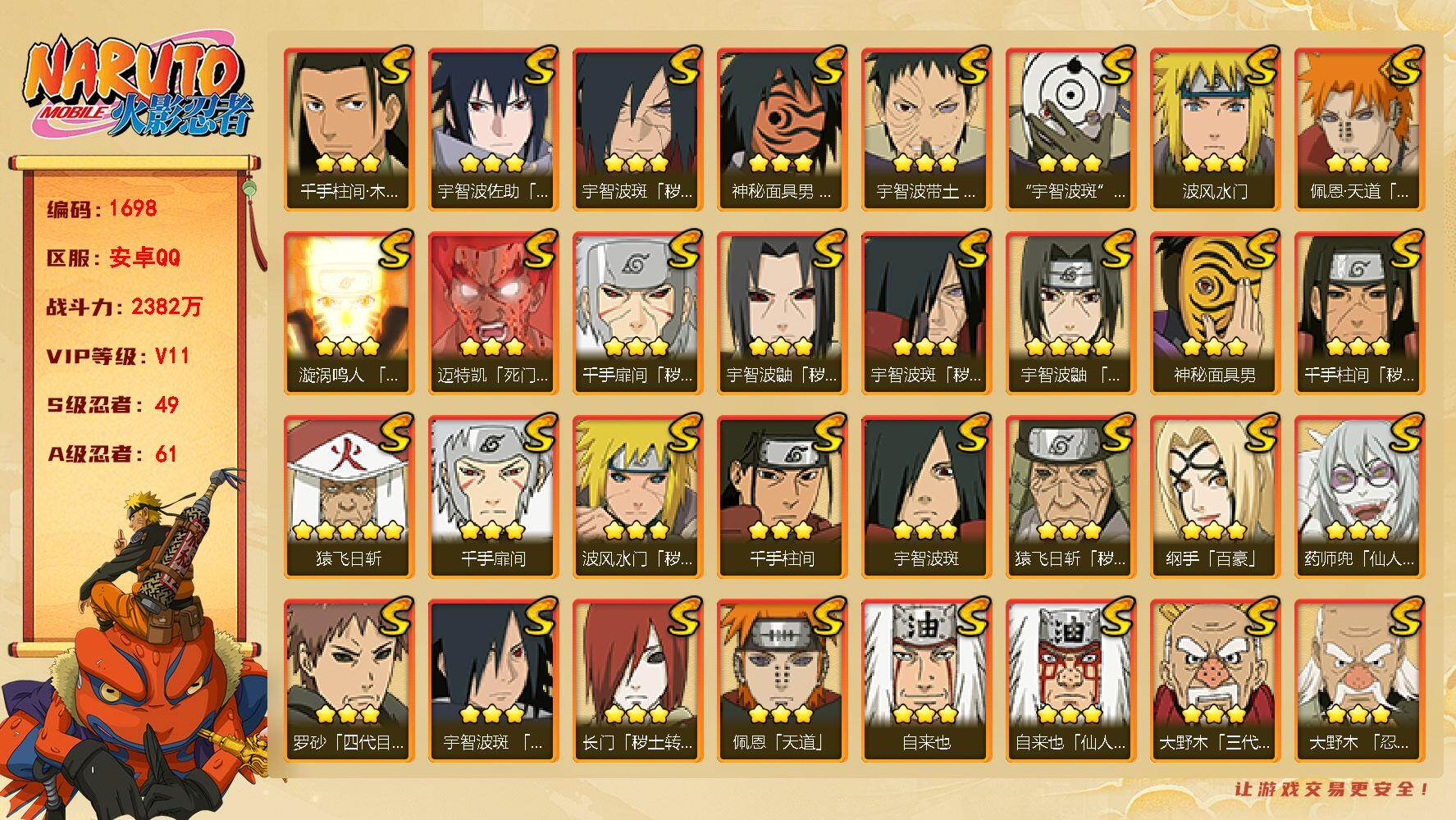Click the S级忍者 49 count
The width and height of the screenshot is (1456, 820).
click(112, 405)
